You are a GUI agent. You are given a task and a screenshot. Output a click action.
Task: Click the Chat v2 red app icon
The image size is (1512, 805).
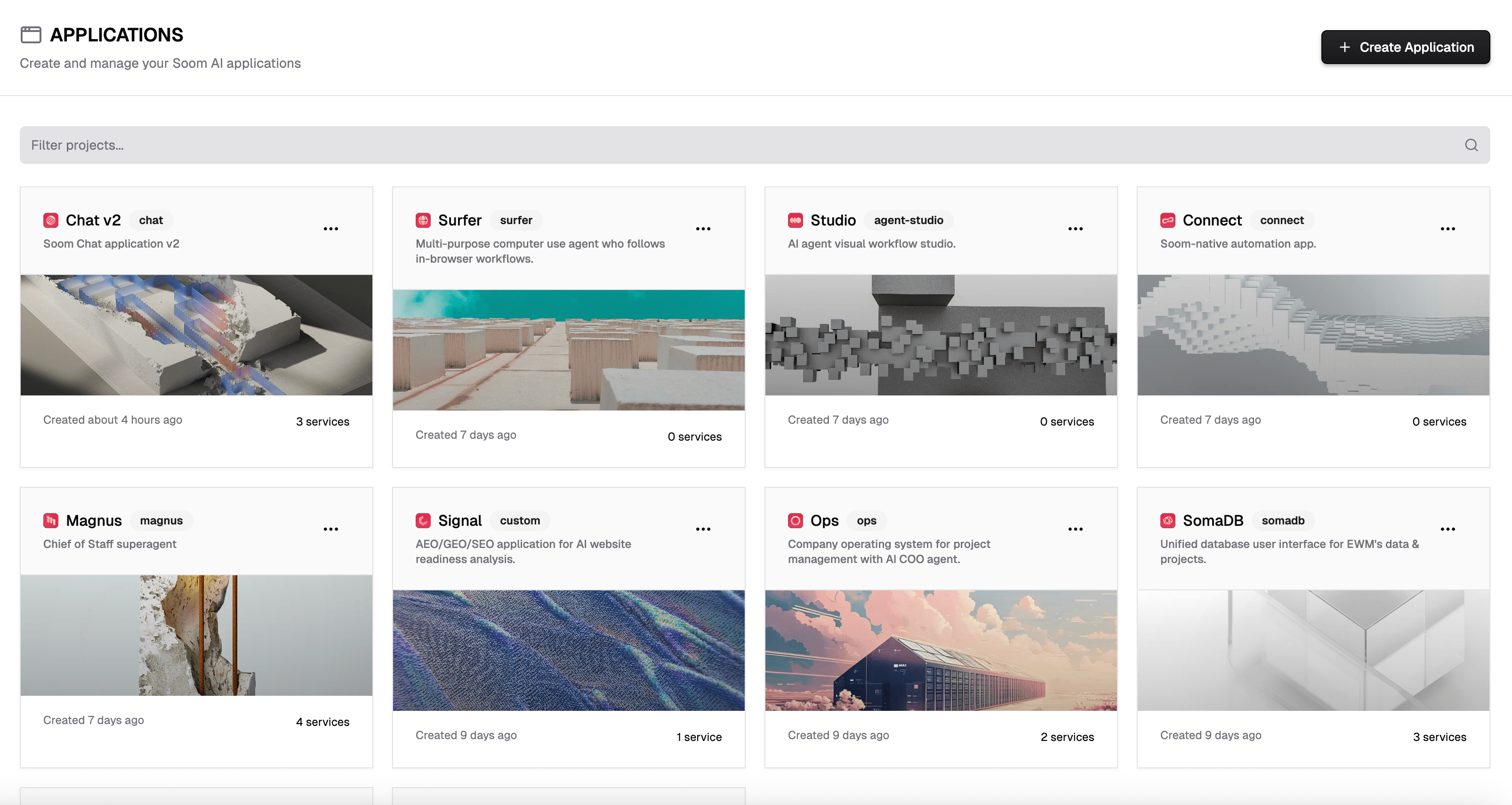click(x=51, y=220)
